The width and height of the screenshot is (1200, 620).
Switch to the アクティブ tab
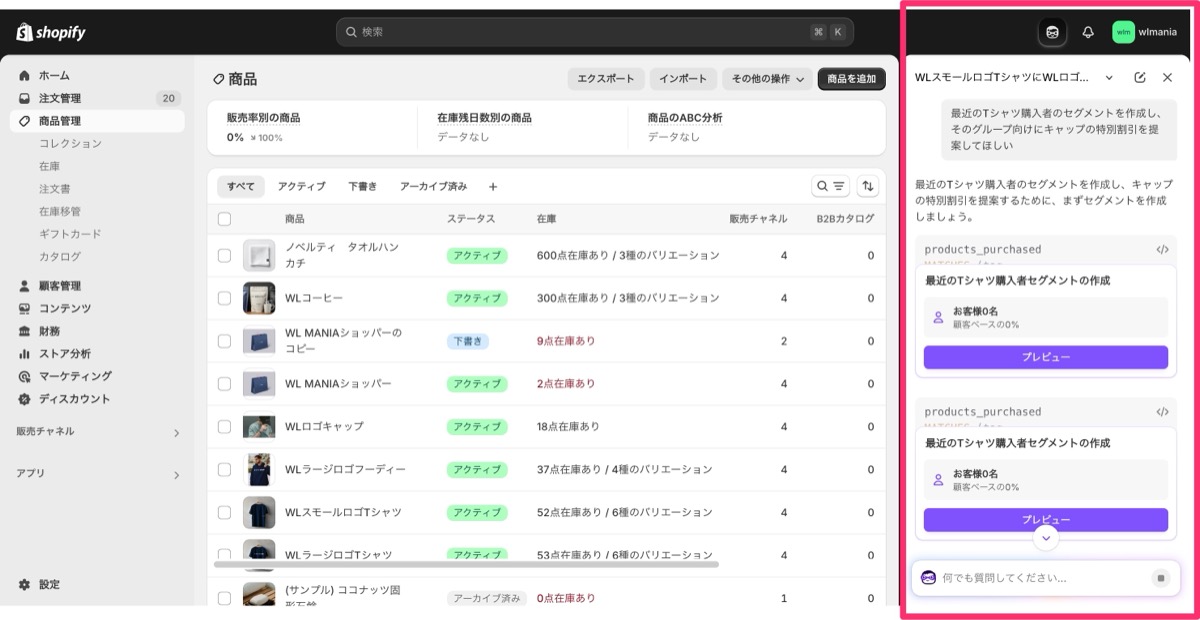click(302, 186)
